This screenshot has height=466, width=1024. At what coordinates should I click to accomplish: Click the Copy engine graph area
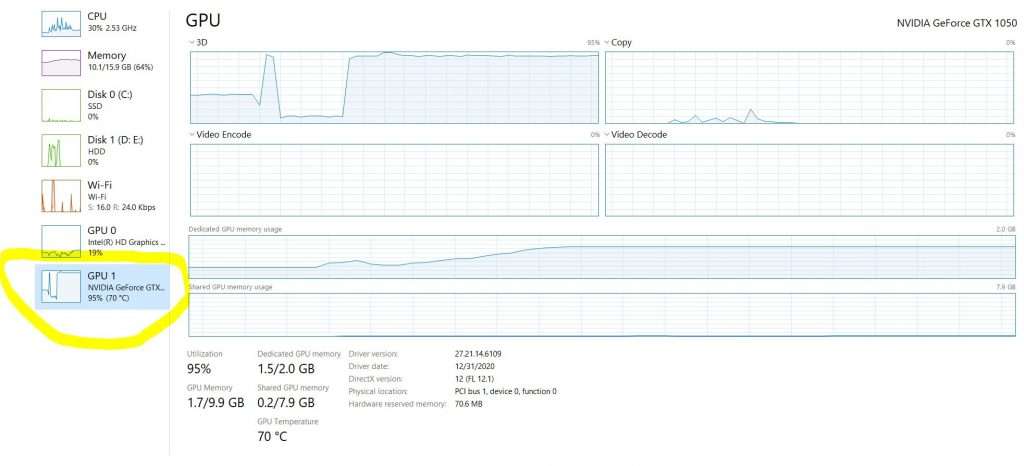click(x=810, y=87)
